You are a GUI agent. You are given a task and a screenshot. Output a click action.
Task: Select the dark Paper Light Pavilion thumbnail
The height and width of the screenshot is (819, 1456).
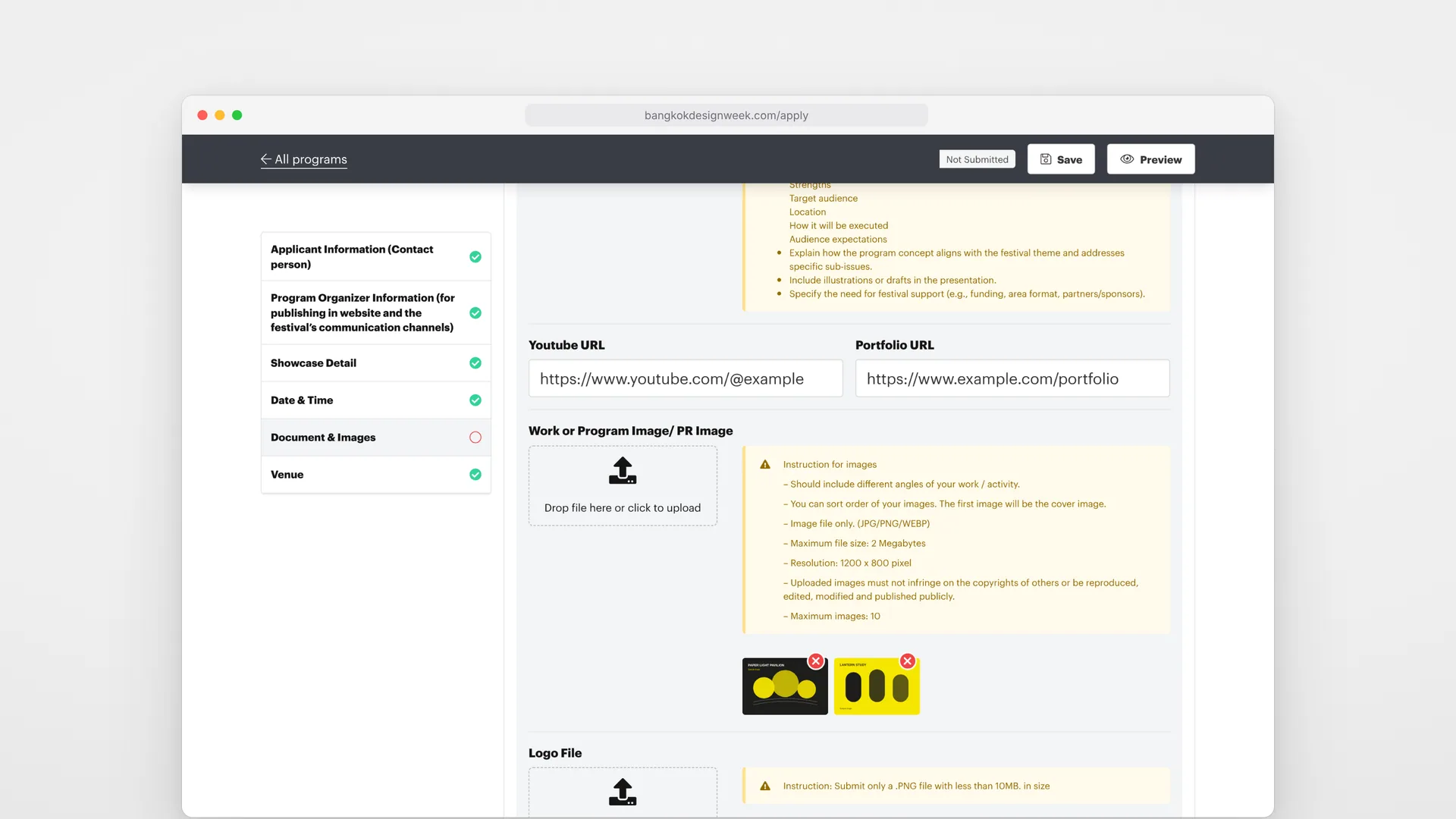[785, 686]
